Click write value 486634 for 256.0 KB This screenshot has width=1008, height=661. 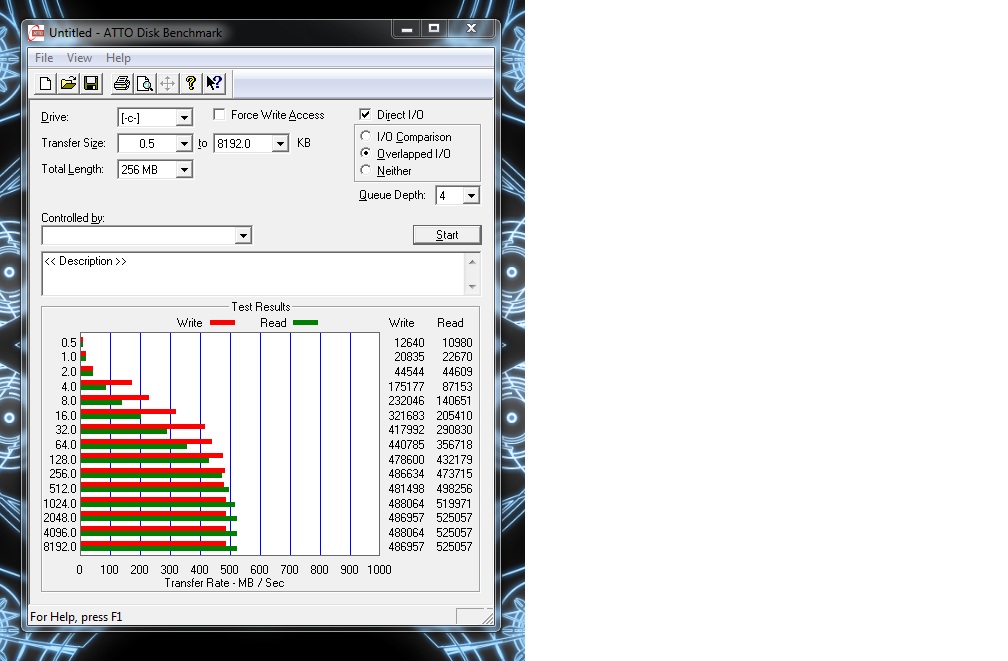[x=406, y=474]
